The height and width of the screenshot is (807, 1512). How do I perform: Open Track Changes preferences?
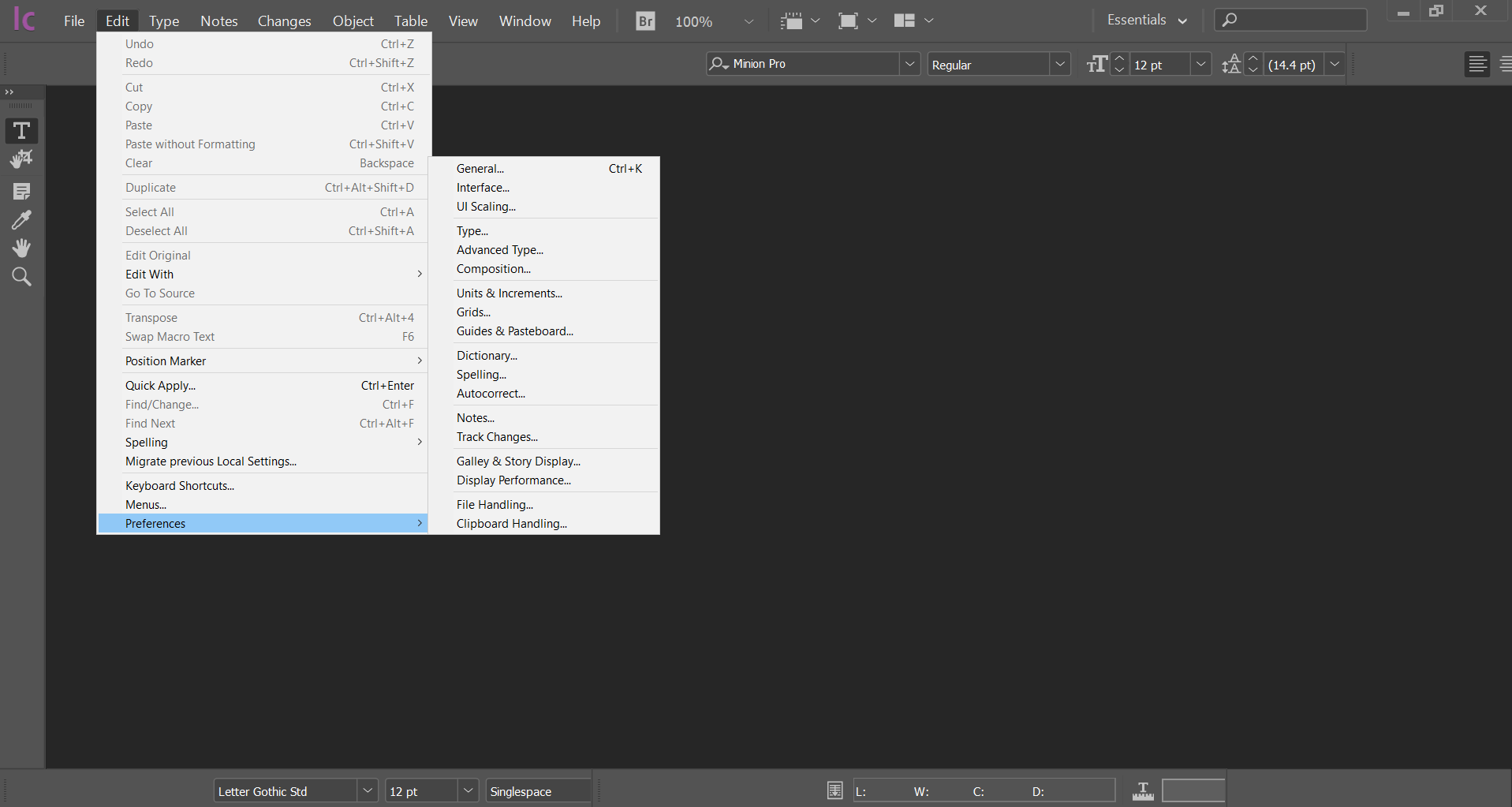tap(544, 437)
